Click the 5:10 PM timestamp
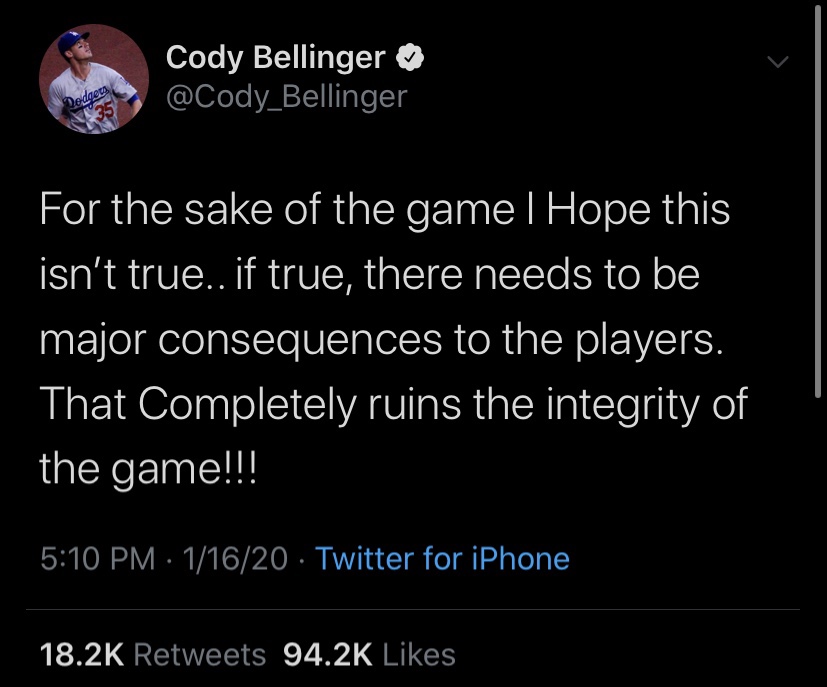 (x=96, y=558)
